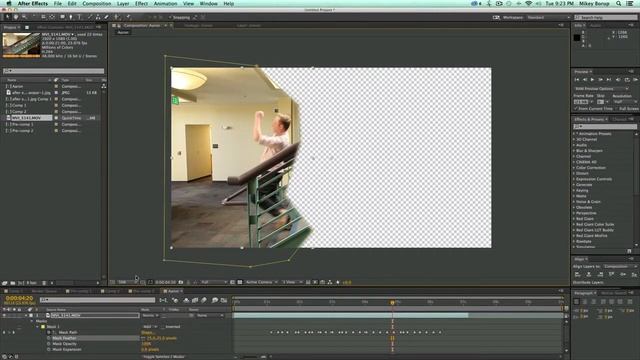The width and height of the screenshot is (640, 360).
Task: Toggle Full Screen checkbox in Preview
Action: [616, 109]
